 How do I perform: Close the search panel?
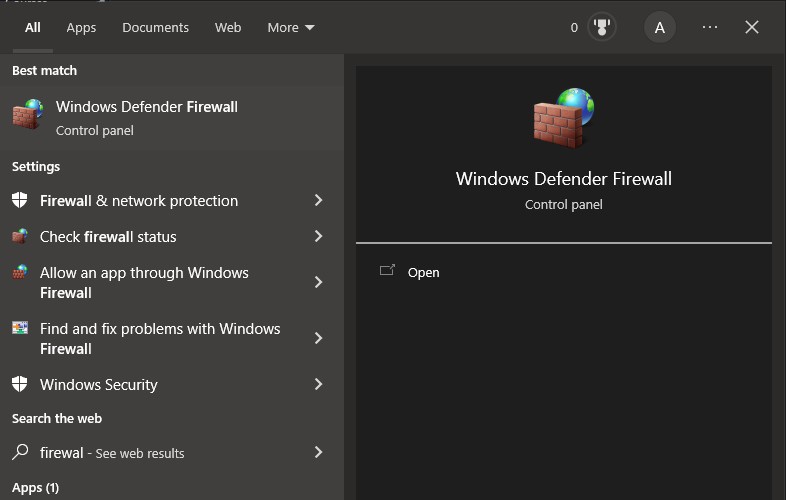[x=751, y=27]
